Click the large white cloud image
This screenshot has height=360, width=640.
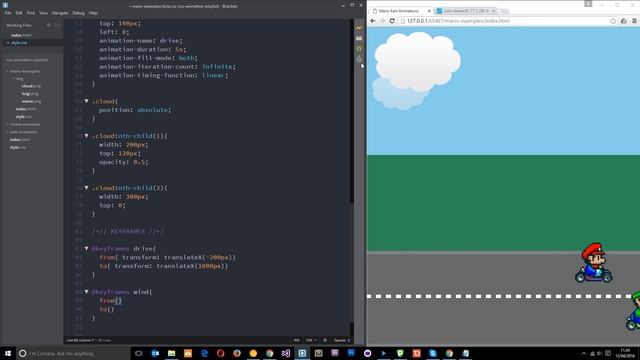pos(418,61)
